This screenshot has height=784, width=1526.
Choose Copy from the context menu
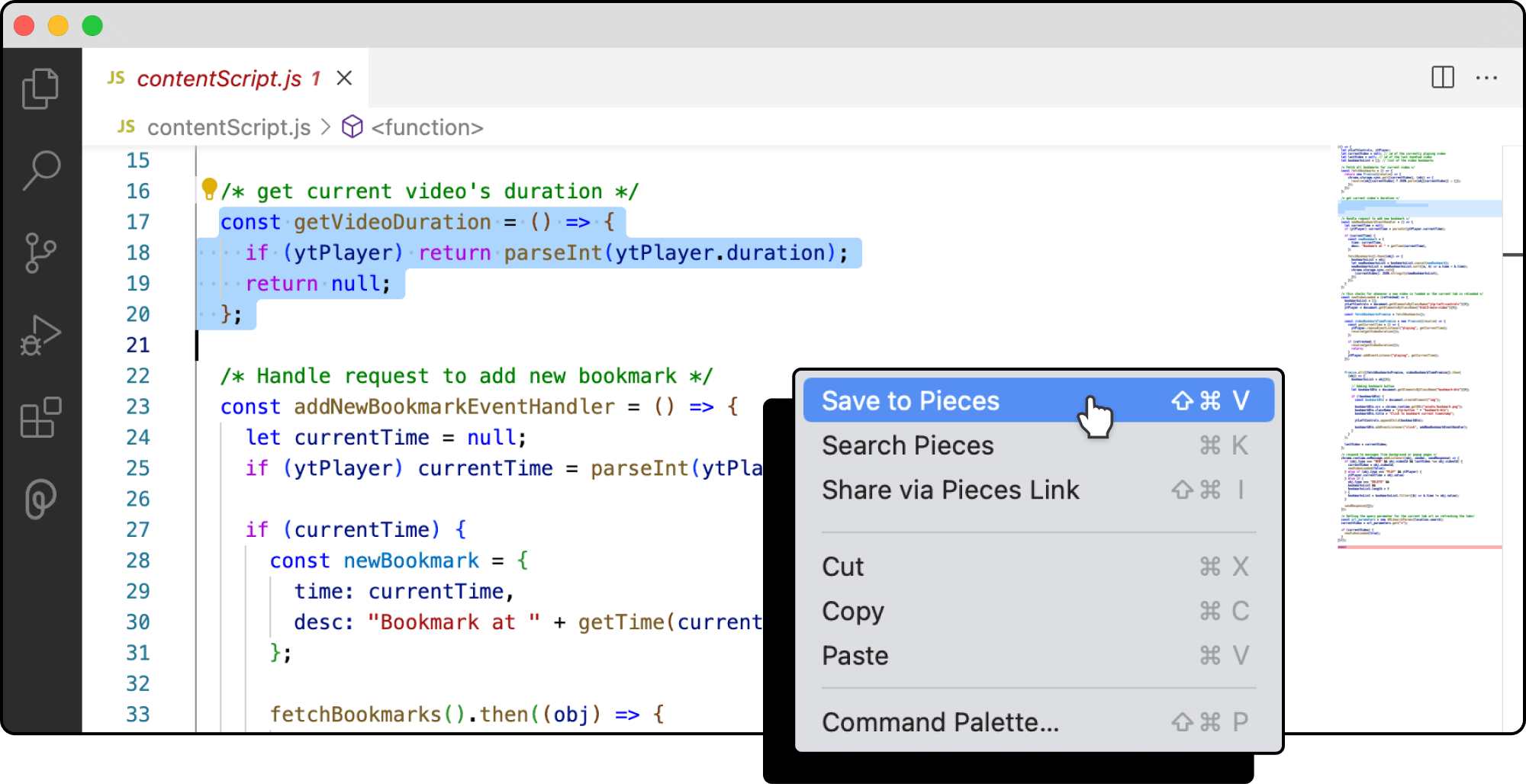pyautogui.click(x=1038, y=611)
